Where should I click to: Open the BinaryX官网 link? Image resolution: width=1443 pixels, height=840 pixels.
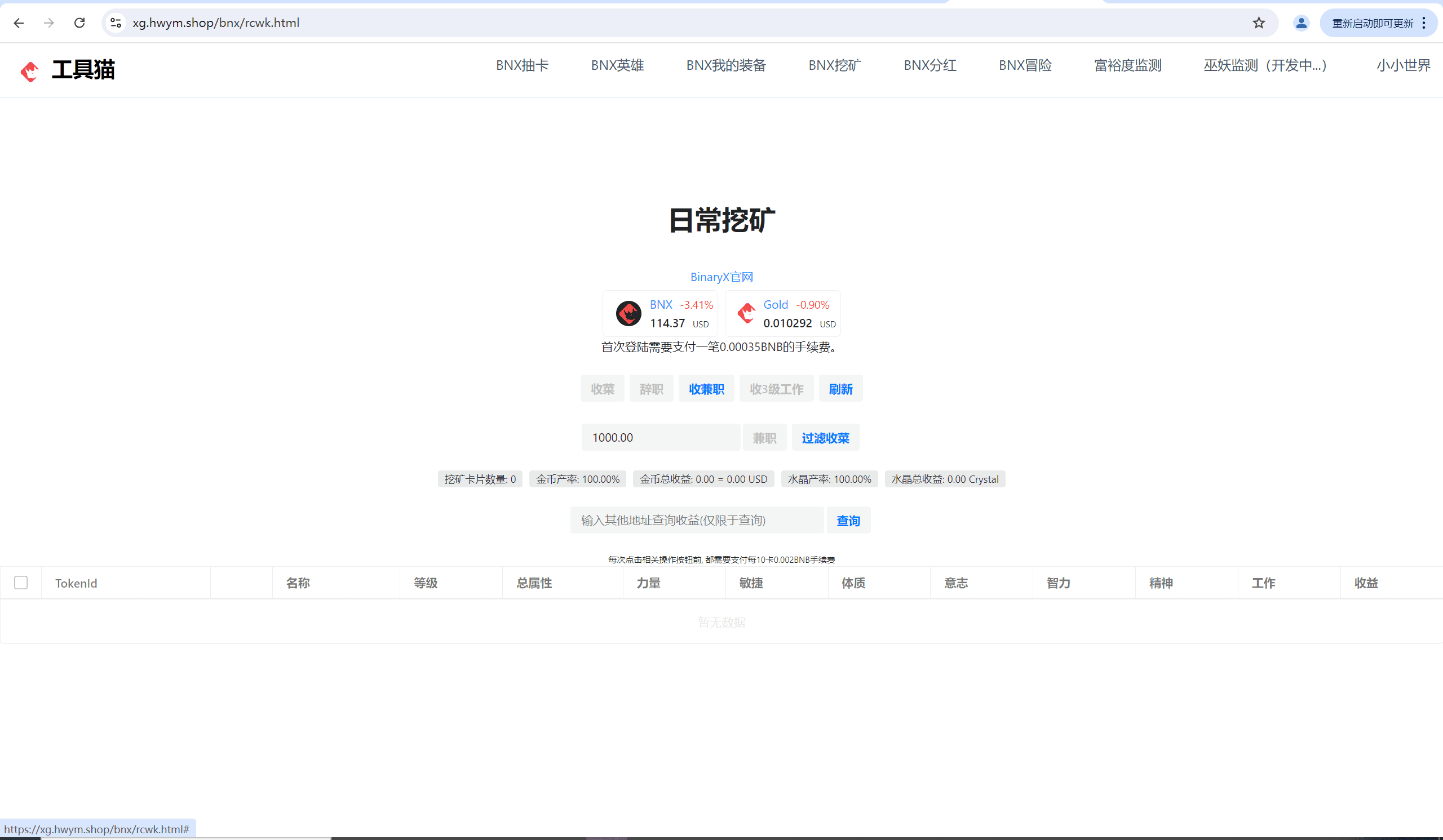click(x=721, y=277)
